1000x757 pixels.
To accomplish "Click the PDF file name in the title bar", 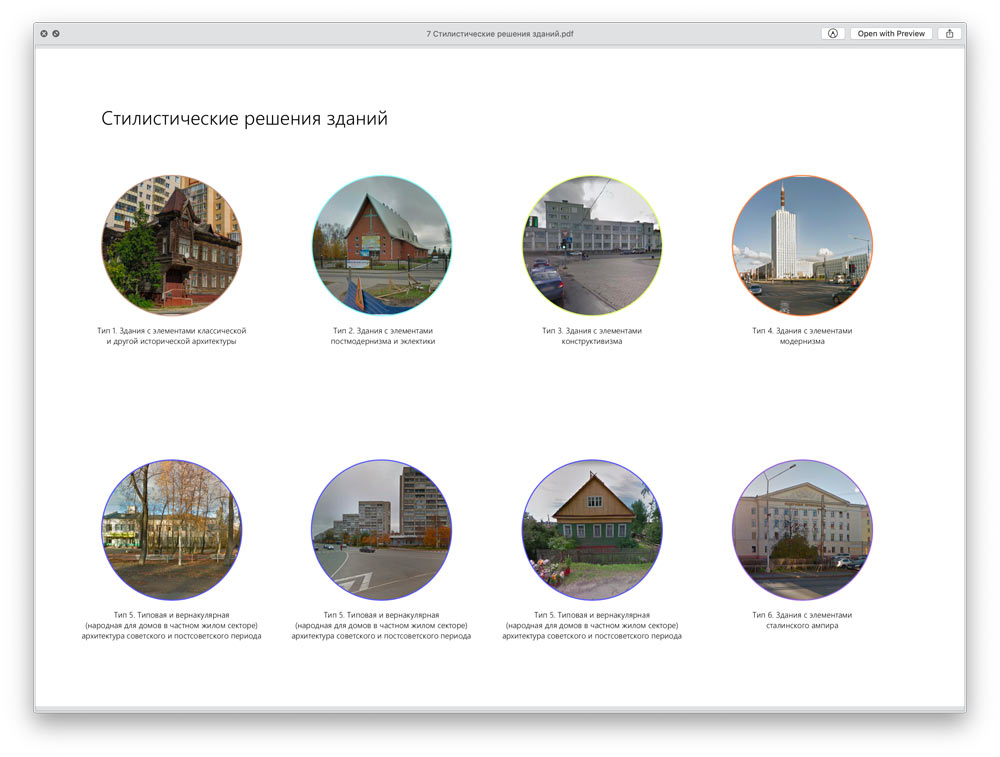I will (x=500, y=34).
